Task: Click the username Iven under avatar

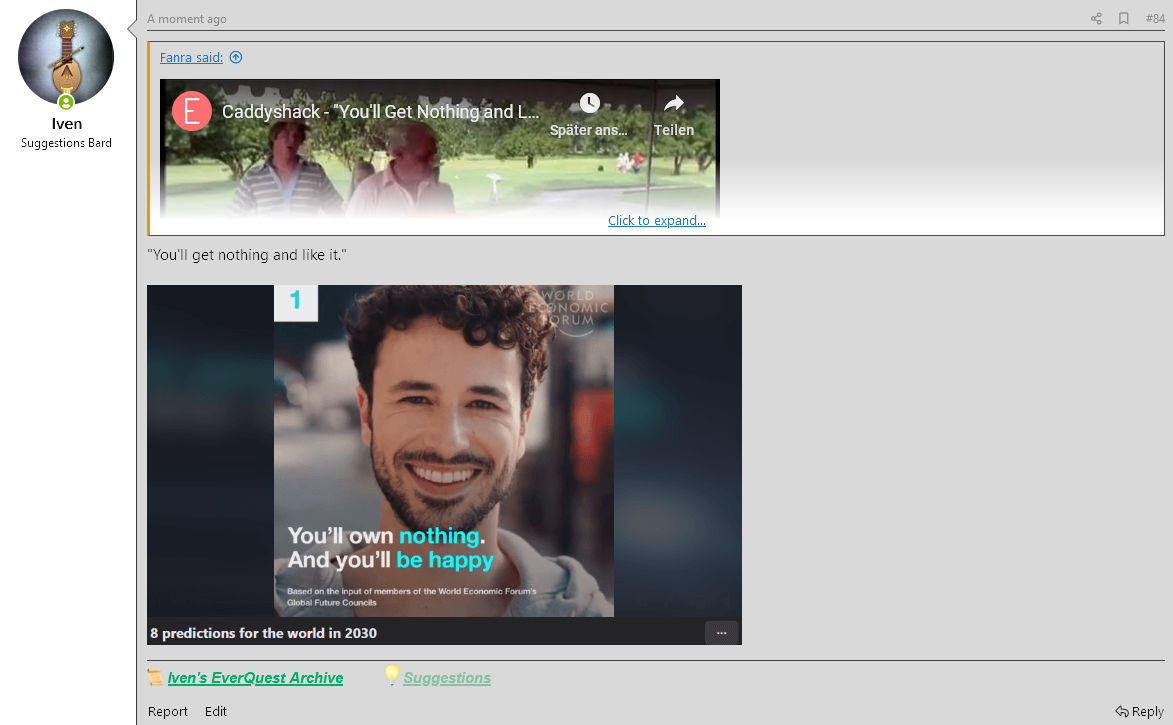Action: tap(66, 124)
